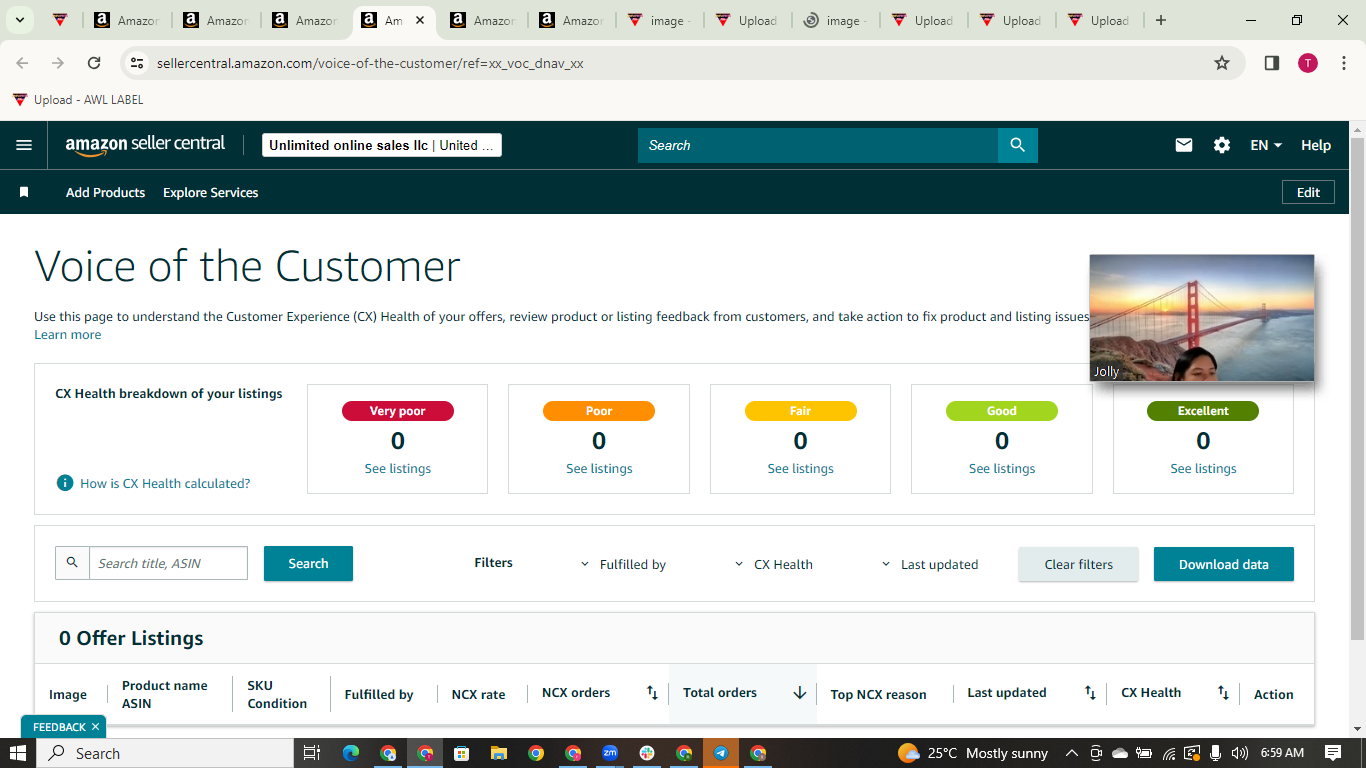Screen dimensions: 1366x768
Task: Bookmark this page with the star icon
Action: coord(1222,63)
